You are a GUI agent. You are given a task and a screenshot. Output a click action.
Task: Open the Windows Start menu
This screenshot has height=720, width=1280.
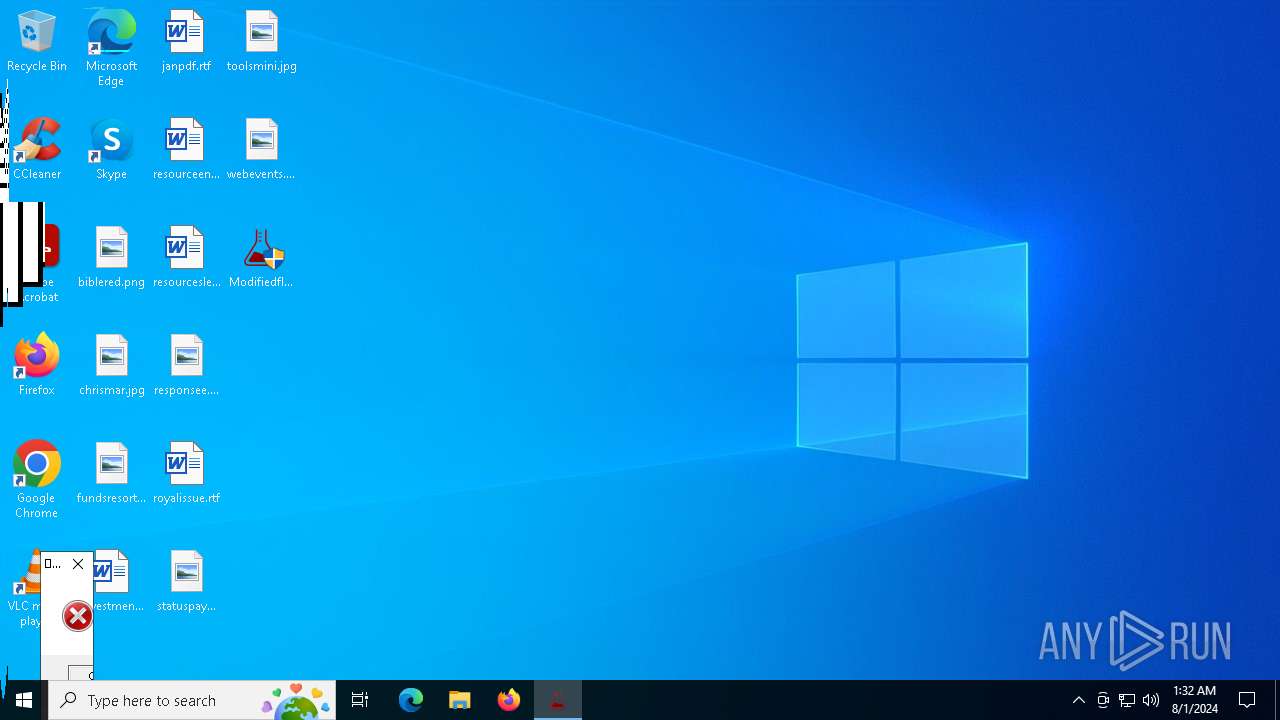(x=24, y=700)
